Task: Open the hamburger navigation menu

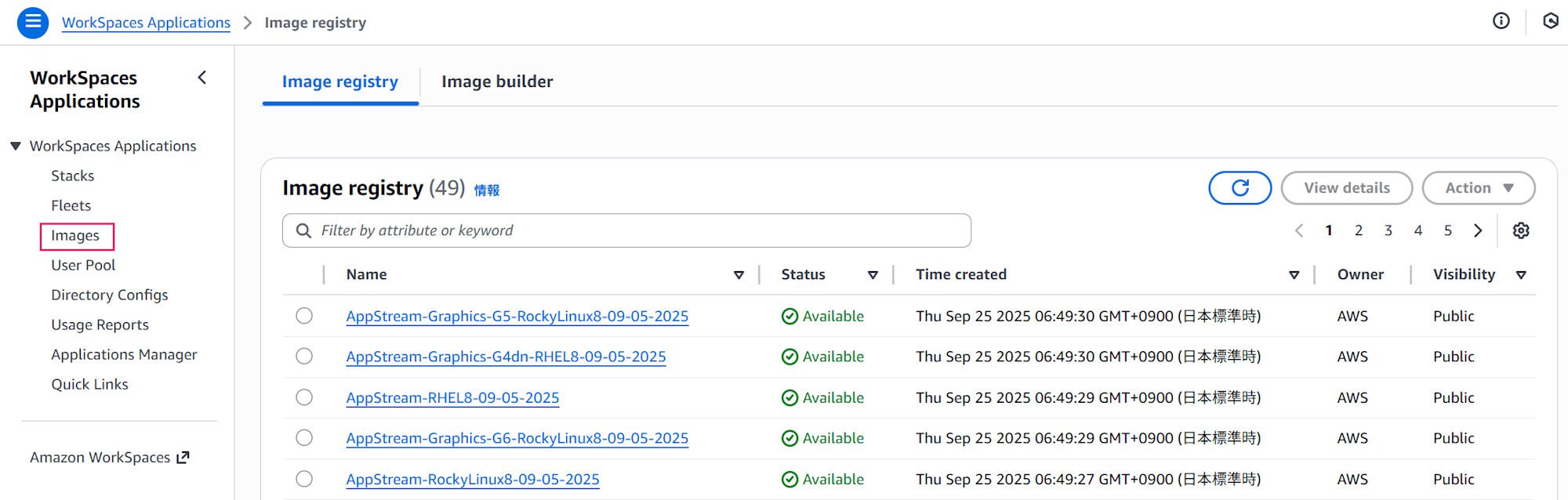Action: click(x=33, y=22)
